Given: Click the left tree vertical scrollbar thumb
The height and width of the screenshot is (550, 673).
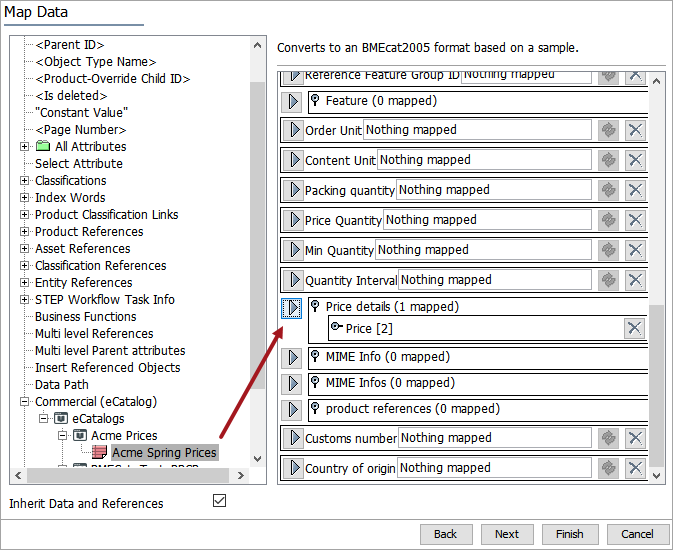Looking at the screenshot, I should 257,235.
